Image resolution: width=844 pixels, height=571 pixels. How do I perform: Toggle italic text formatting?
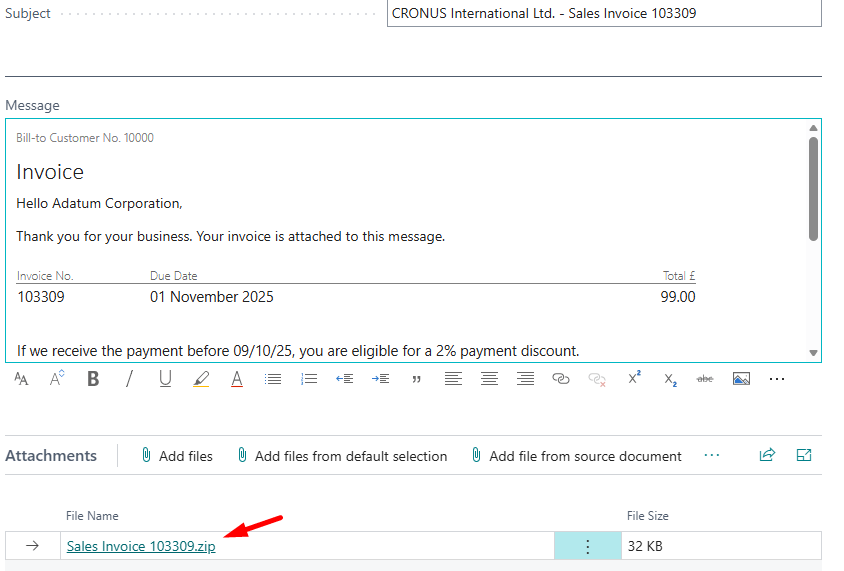click(x=129, y=379)
